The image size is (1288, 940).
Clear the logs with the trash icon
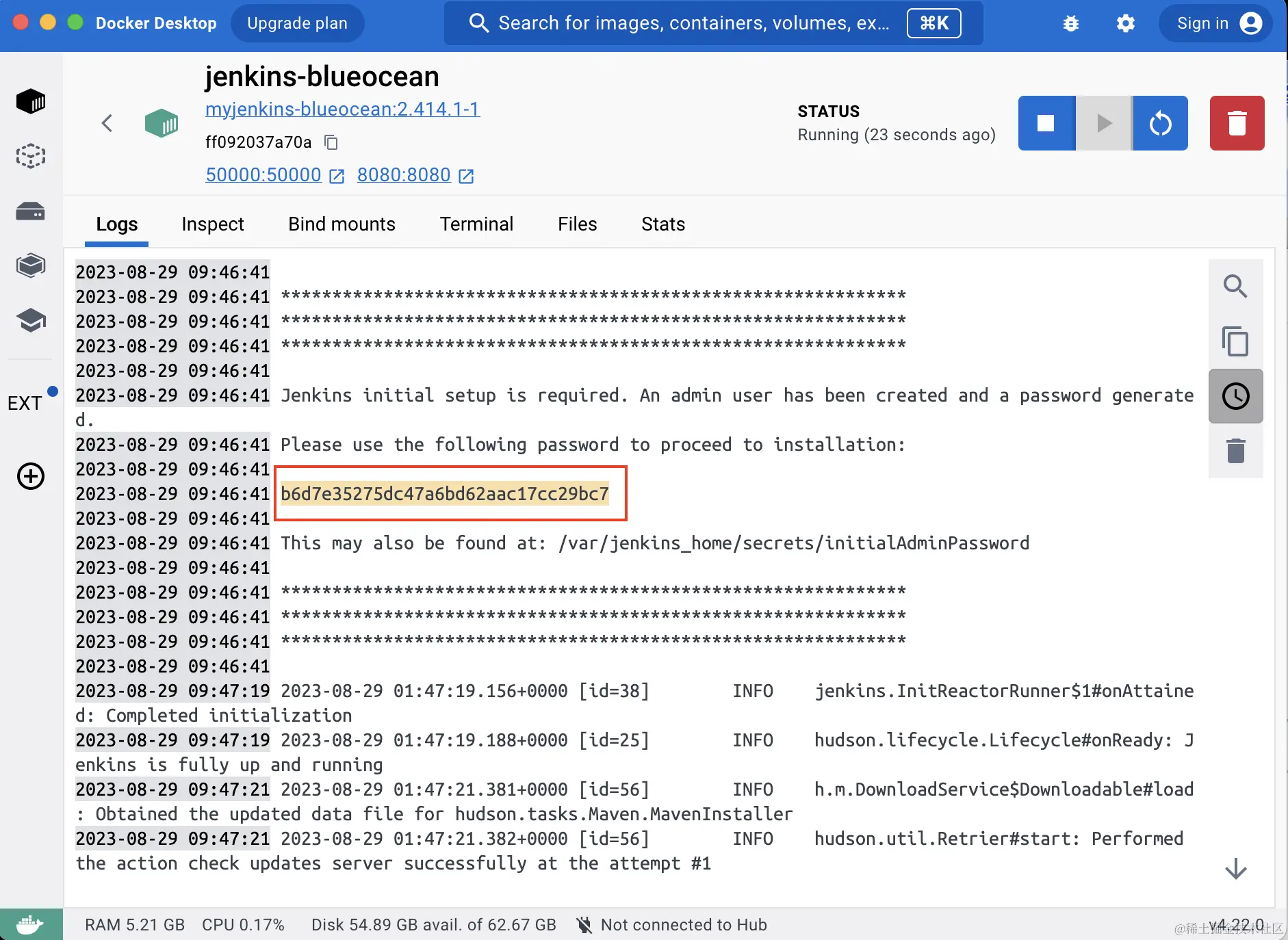[x=1235, y=451]
